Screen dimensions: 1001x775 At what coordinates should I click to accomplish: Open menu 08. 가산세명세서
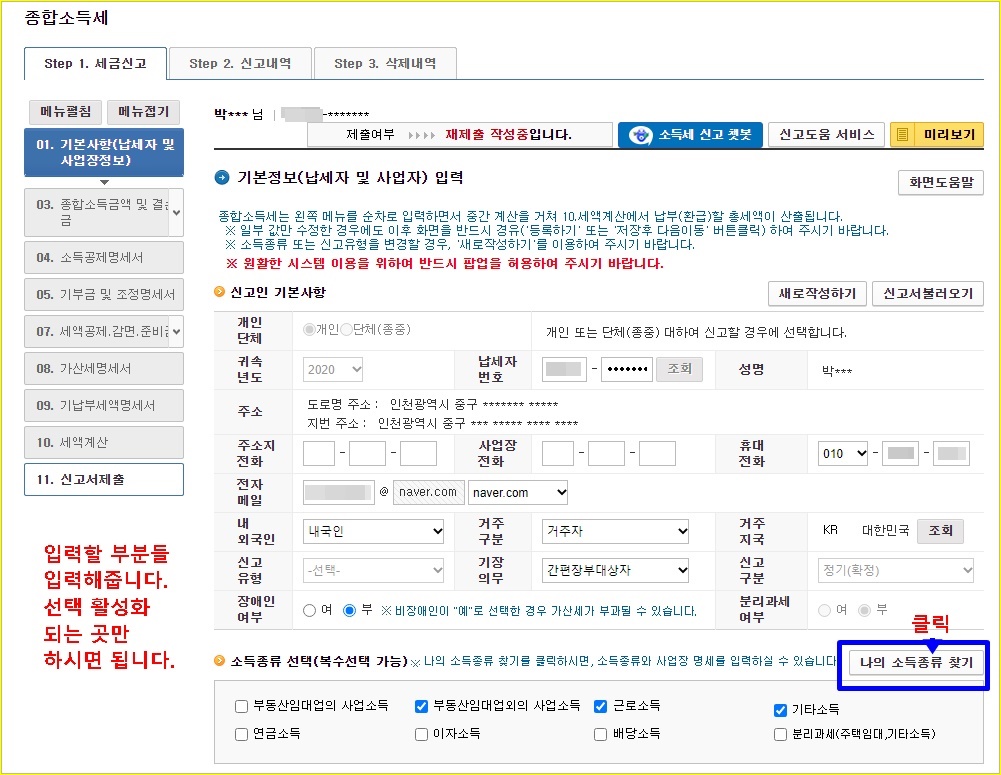(104, 368)
